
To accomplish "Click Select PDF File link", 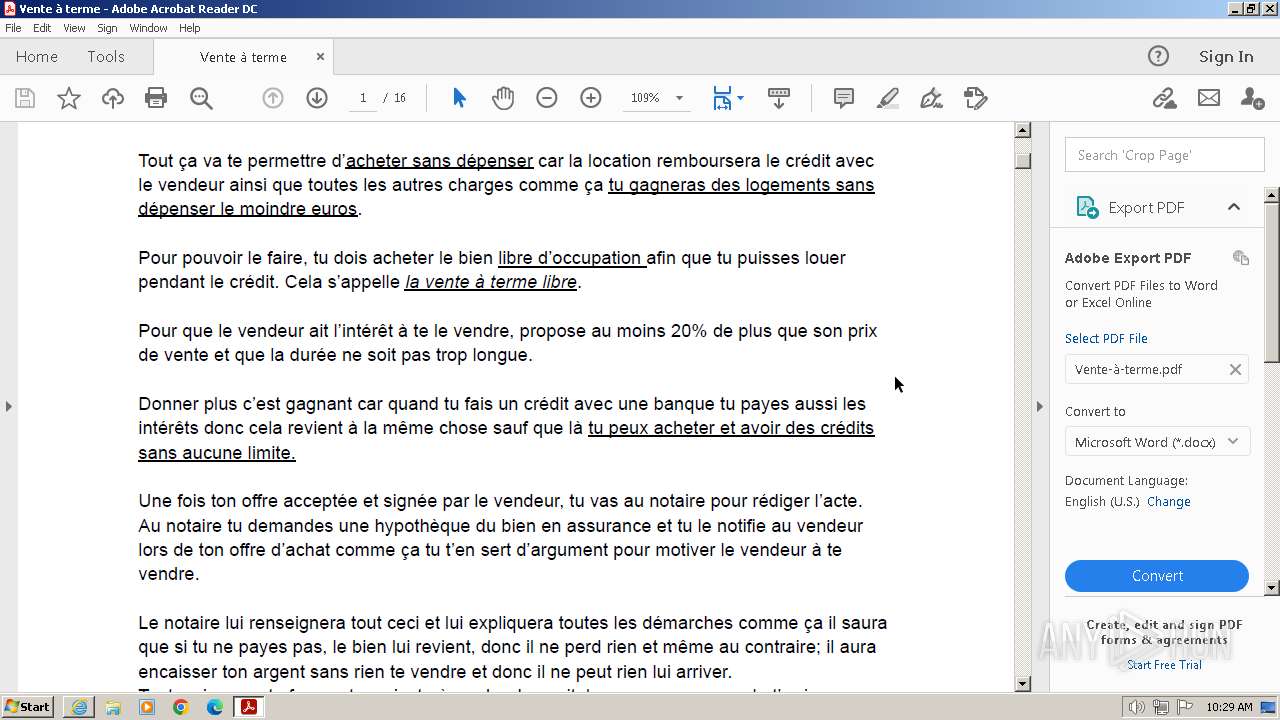I will click(1106, 339).
